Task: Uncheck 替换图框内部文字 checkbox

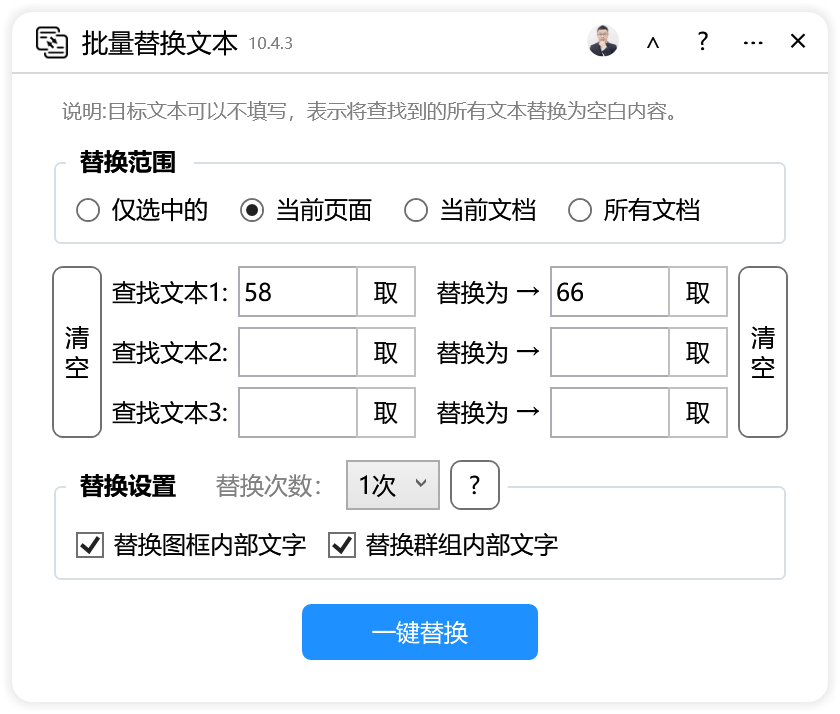Action: [x=90, y=545]
